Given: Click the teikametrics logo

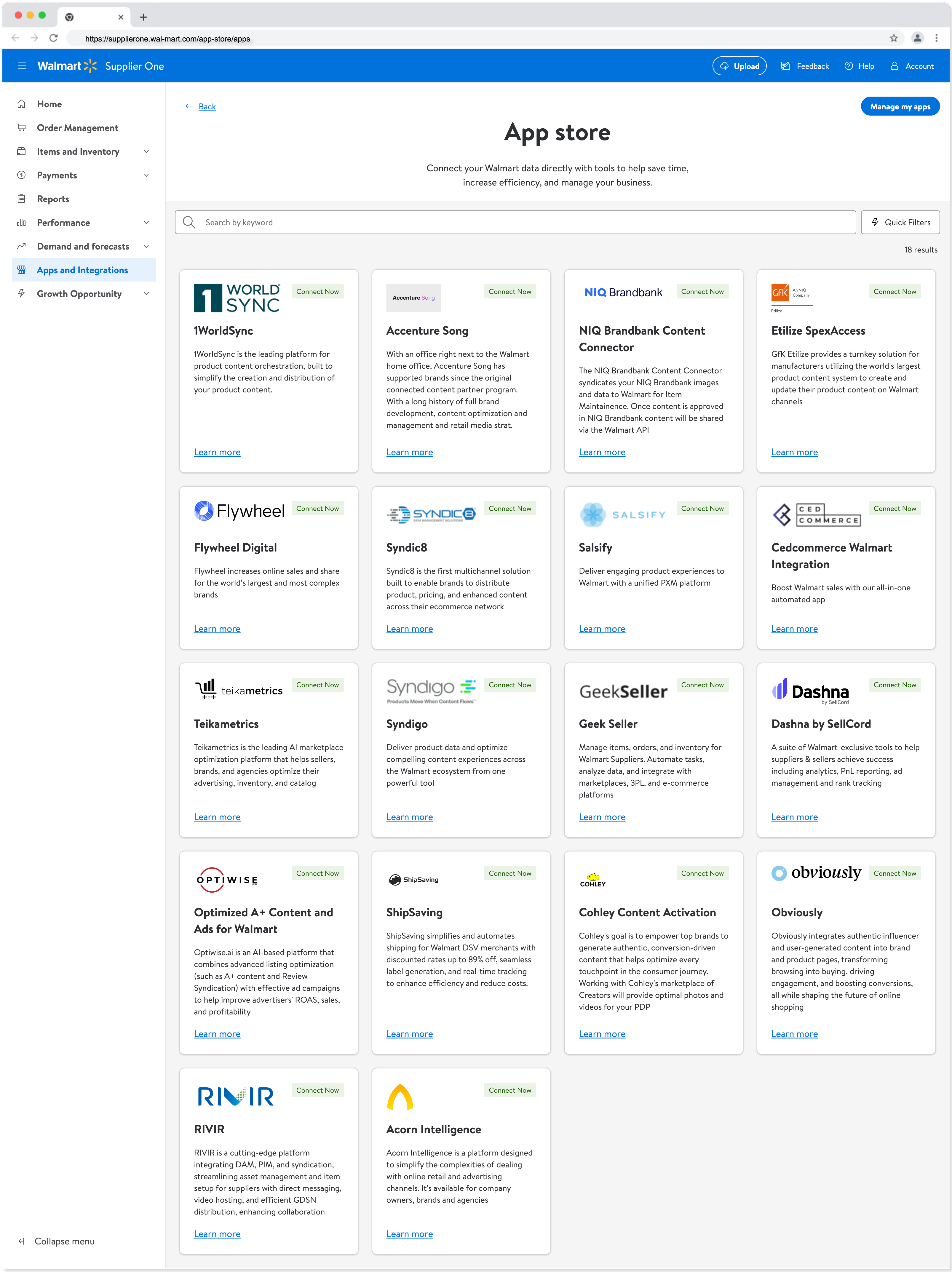Looking at the screenshot, I should [239, 689].
